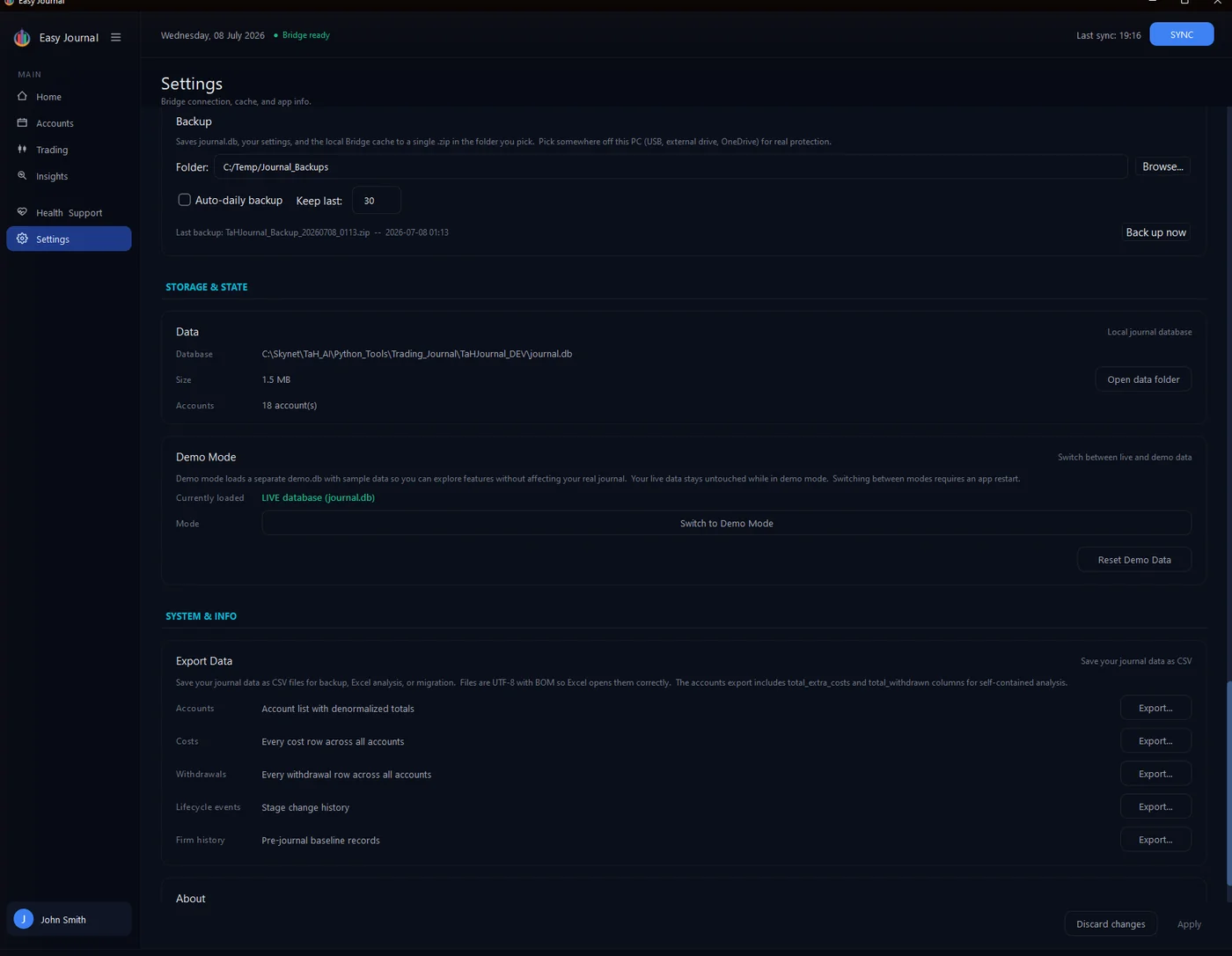Click the backup Folder path field
1232x956 pixels.
click(x=671, y=166)
